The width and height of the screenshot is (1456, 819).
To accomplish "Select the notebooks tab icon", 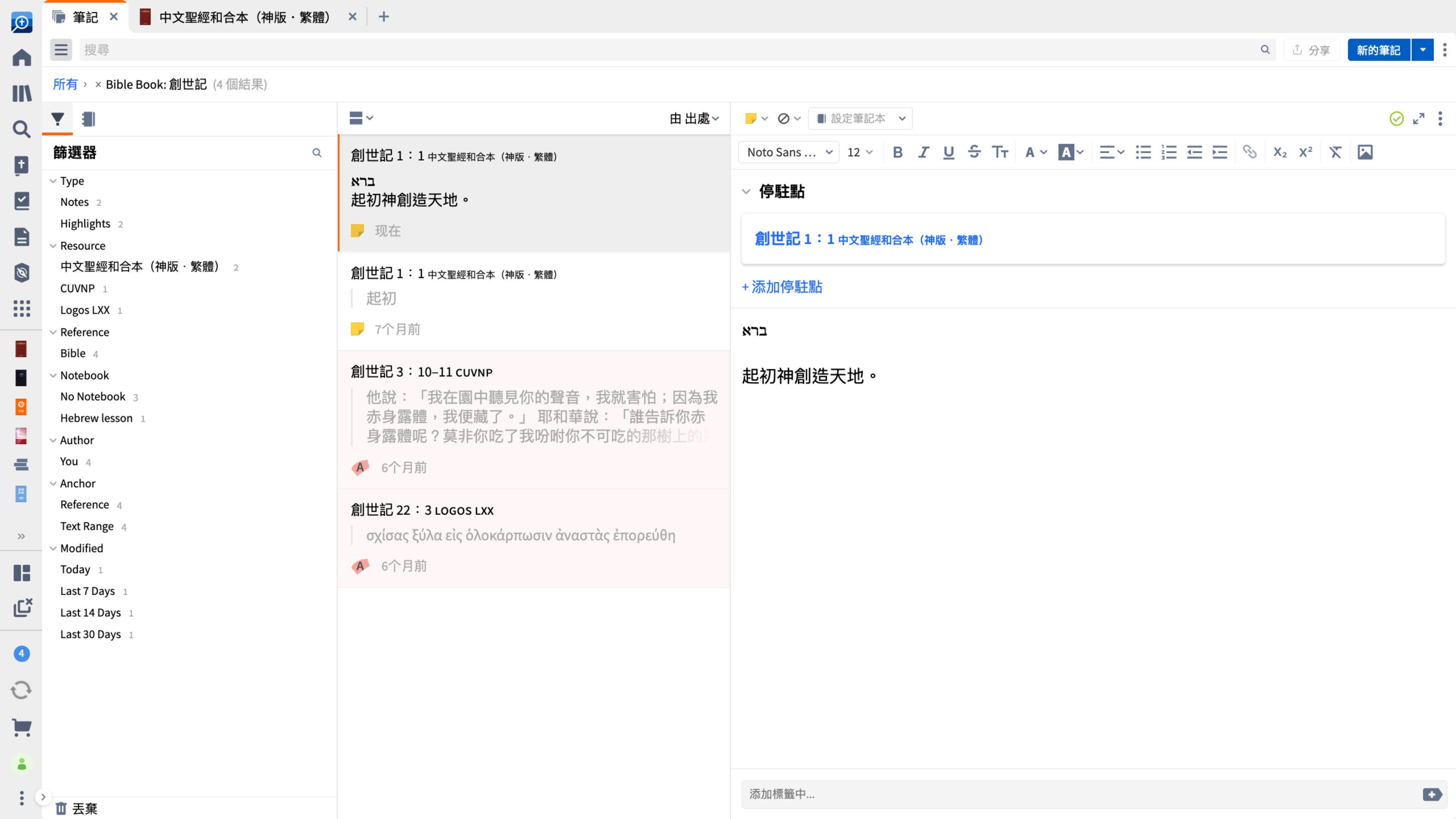I will 88,119.
